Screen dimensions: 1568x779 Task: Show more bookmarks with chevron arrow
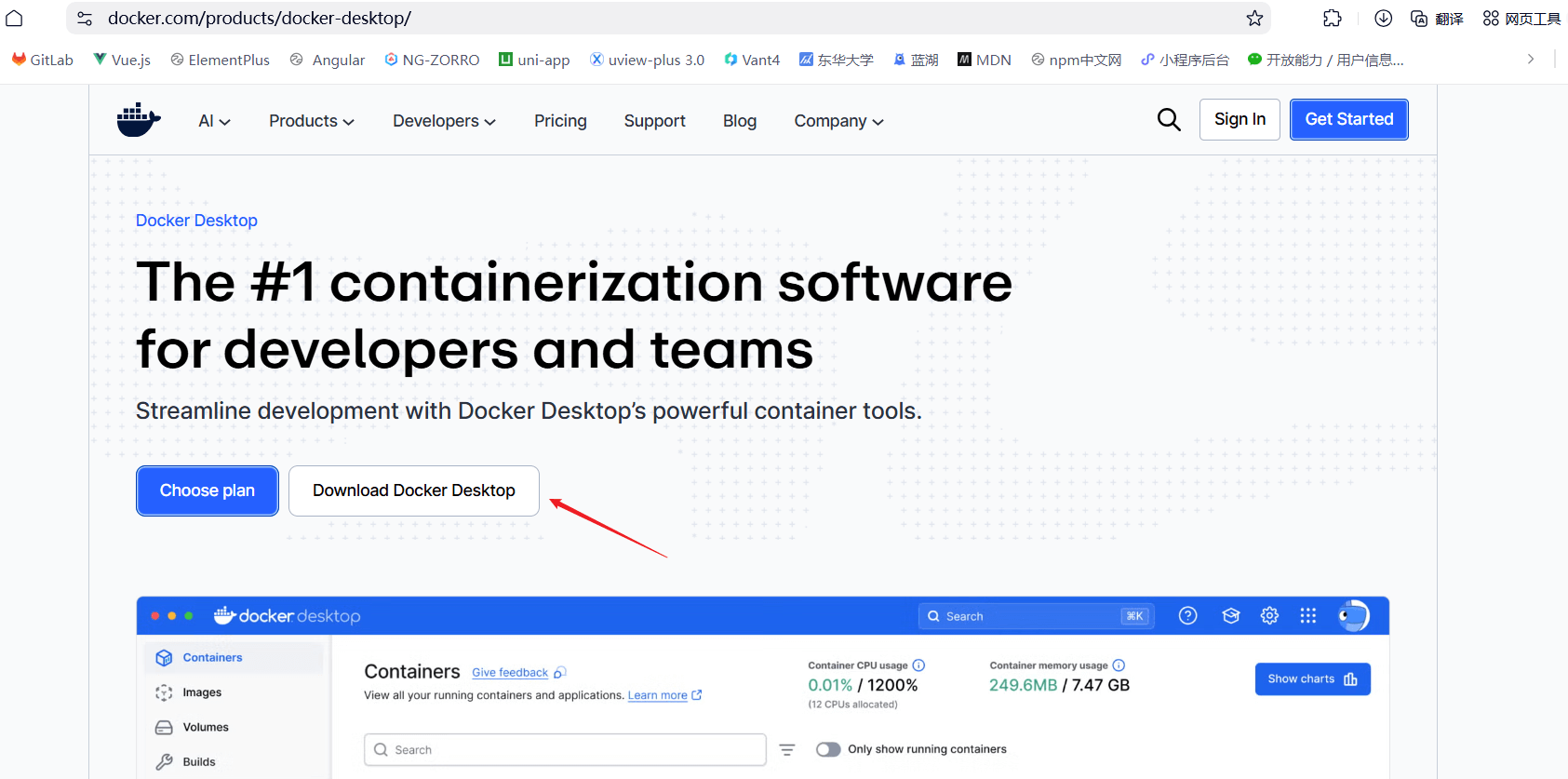coord(1531,59)
